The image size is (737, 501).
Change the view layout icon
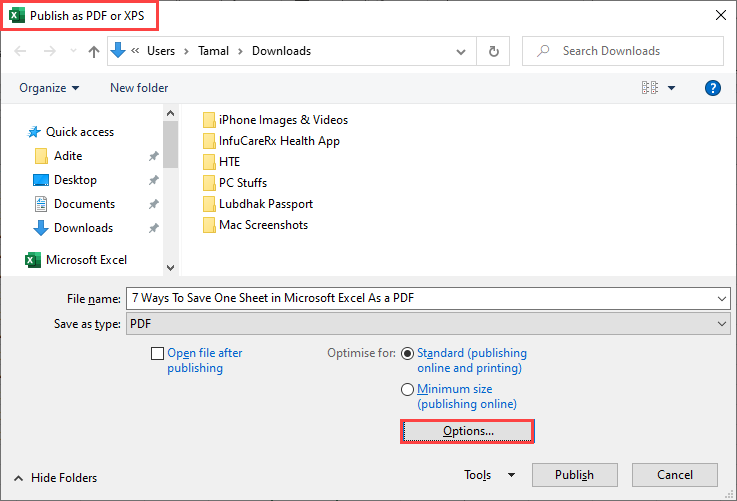[650, 87]
